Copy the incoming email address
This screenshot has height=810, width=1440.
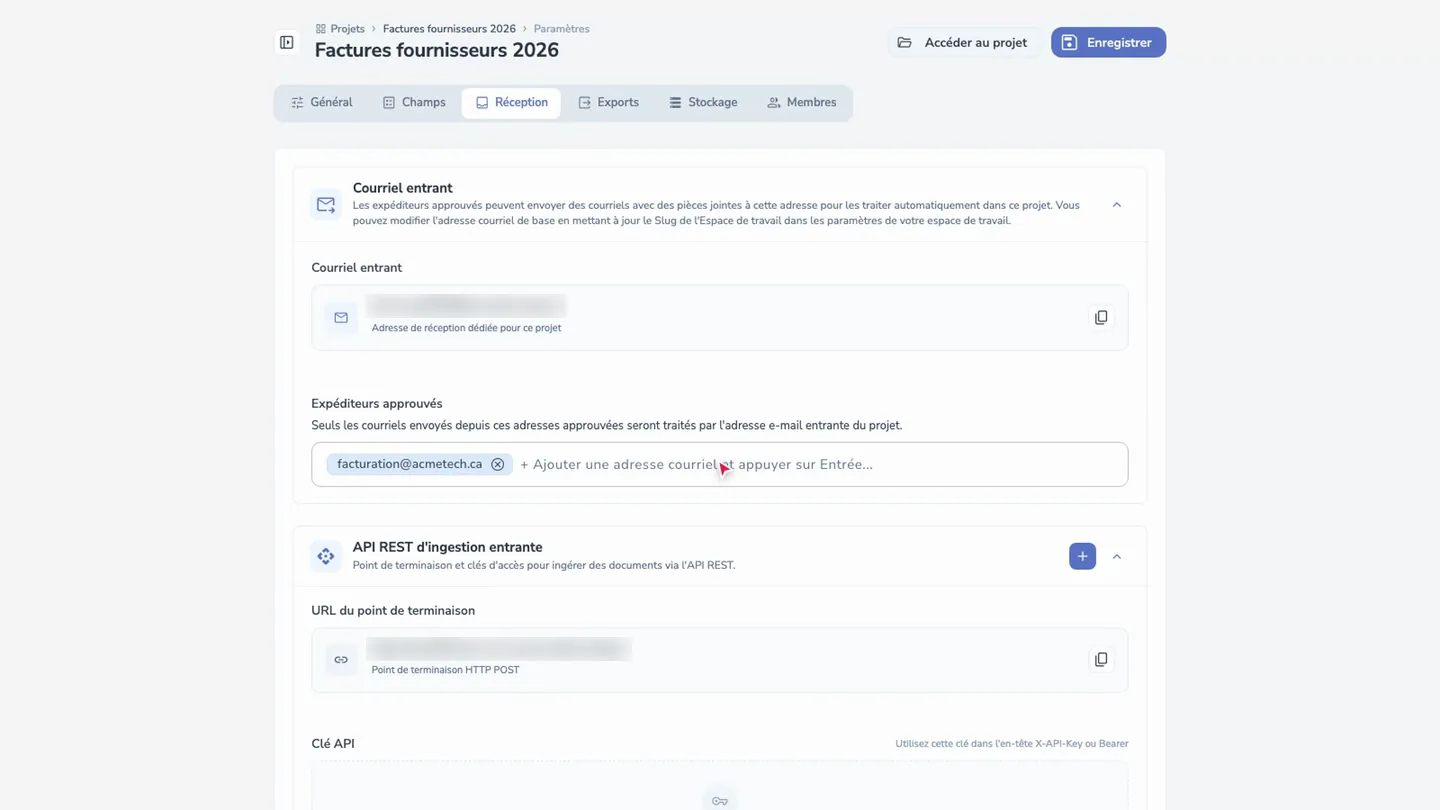click(1101, 318)
